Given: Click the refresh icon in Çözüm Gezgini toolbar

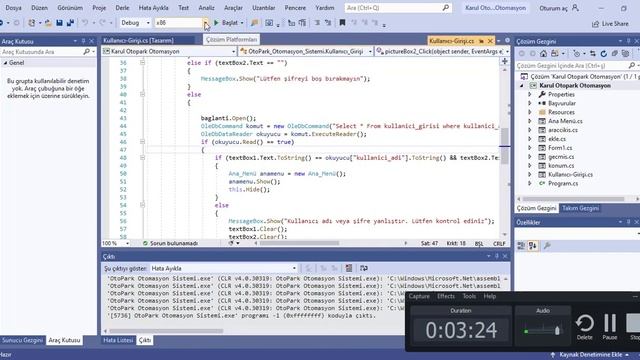Looking at the screenshot, I should [604, 53].
